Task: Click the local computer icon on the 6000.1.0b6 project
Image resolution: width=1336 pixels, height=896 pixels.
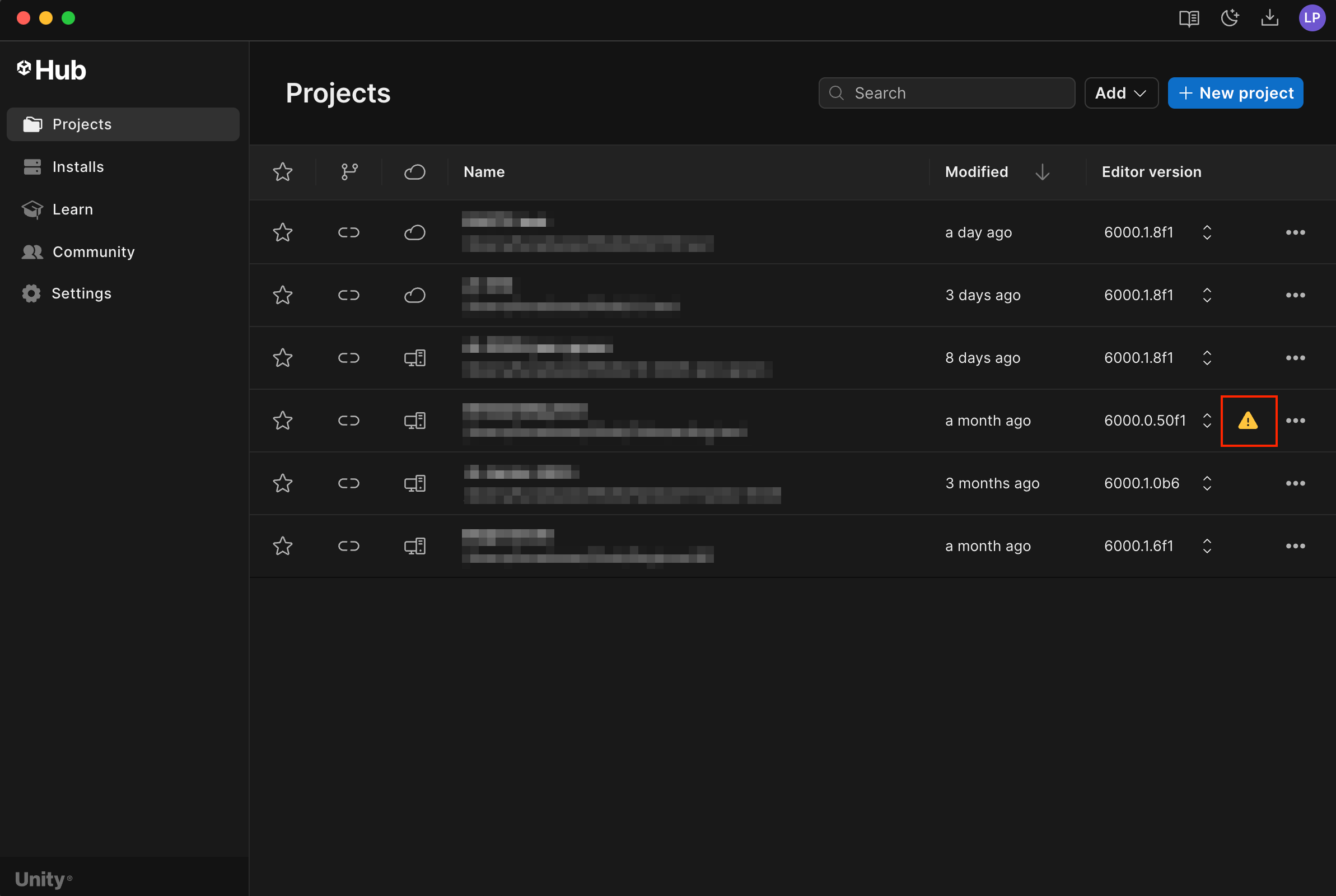Action: [x=415, y=484]
